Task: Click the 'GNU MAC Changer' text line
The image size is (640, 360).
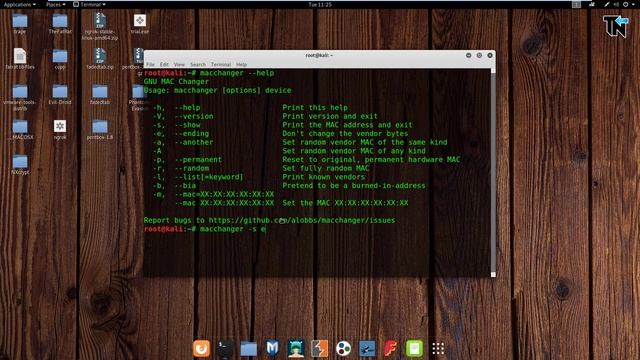Action: (176, 82)
